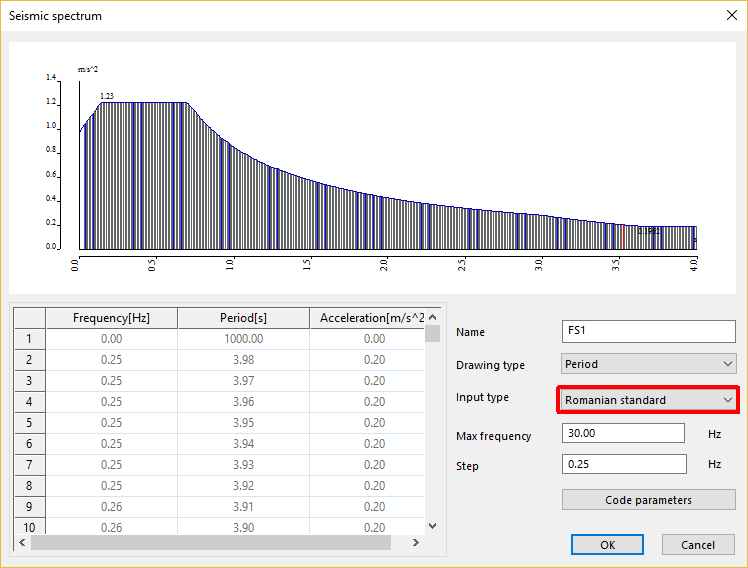Select row header 7

pos(30,465)
